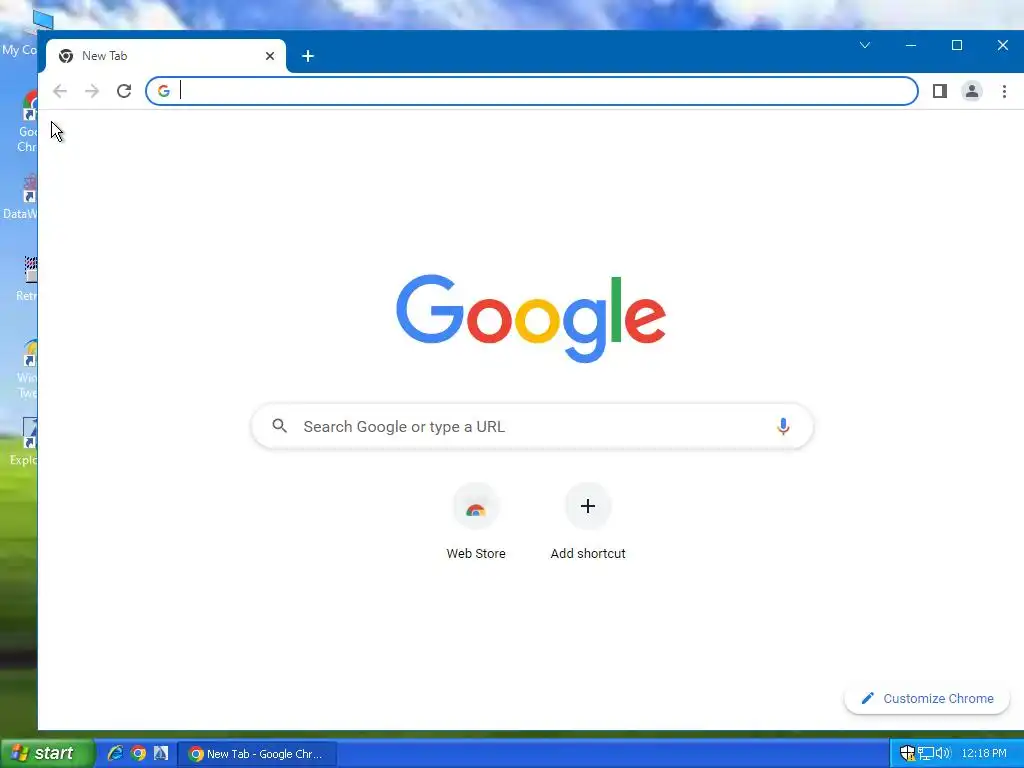The image size is (1024, 768).
Task: Go back using the back arrow
Action: click(60, 91)
